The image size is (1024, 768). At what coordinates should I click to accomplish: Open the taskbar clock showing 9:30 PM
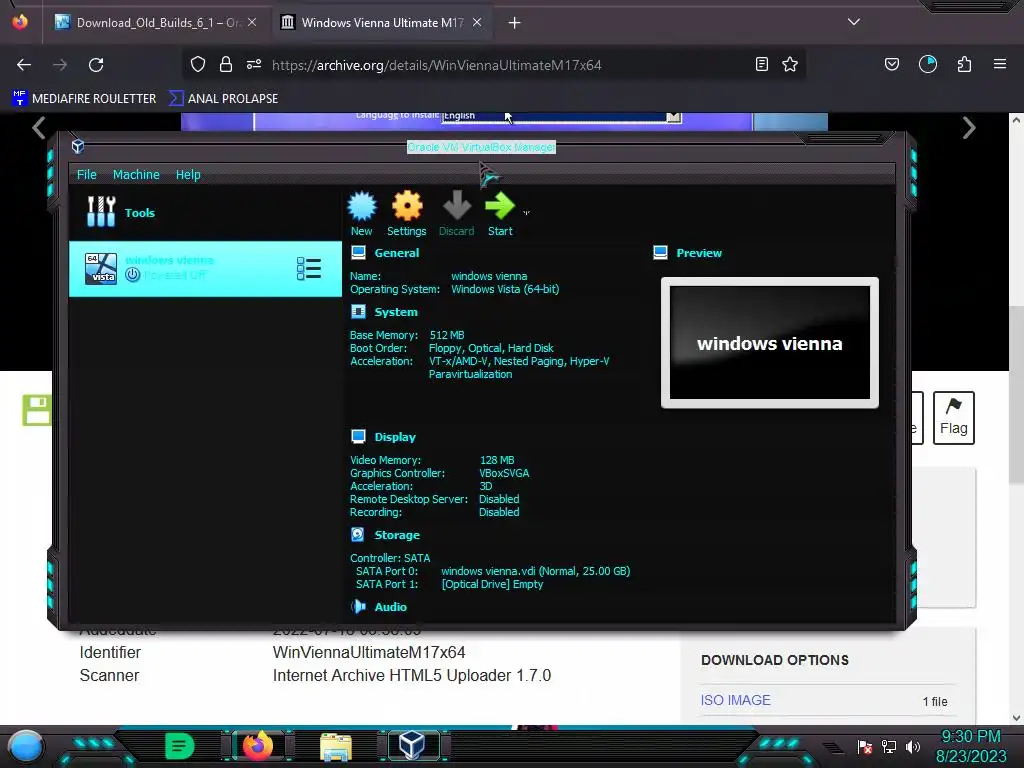click(971, 746)
